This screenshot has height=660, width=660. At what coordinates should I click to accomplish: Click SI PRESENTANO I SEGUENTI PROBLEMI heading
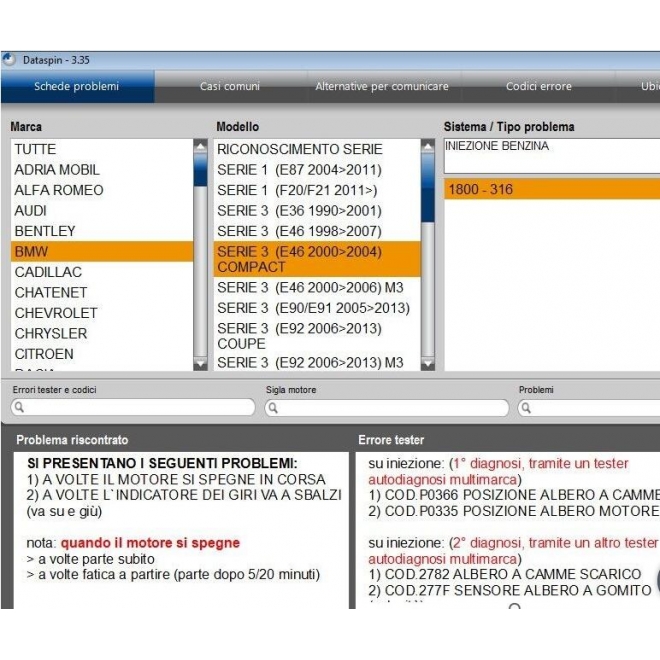162,463
